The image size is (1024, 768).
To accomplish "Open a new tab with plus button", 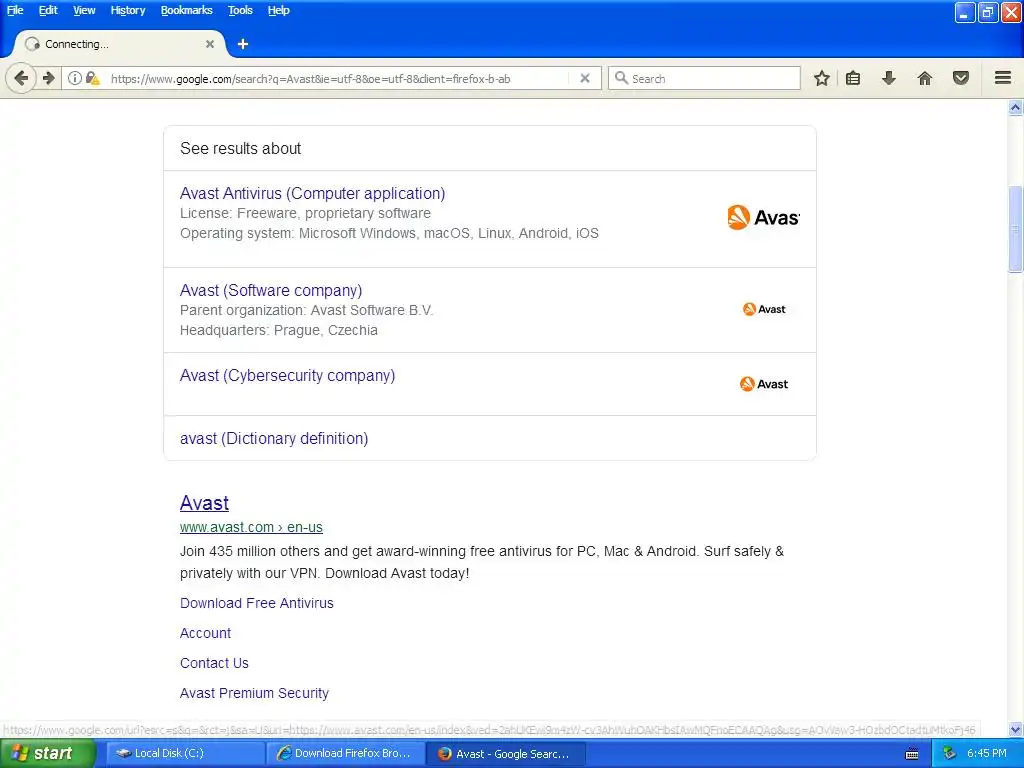I will click(243, 44).
